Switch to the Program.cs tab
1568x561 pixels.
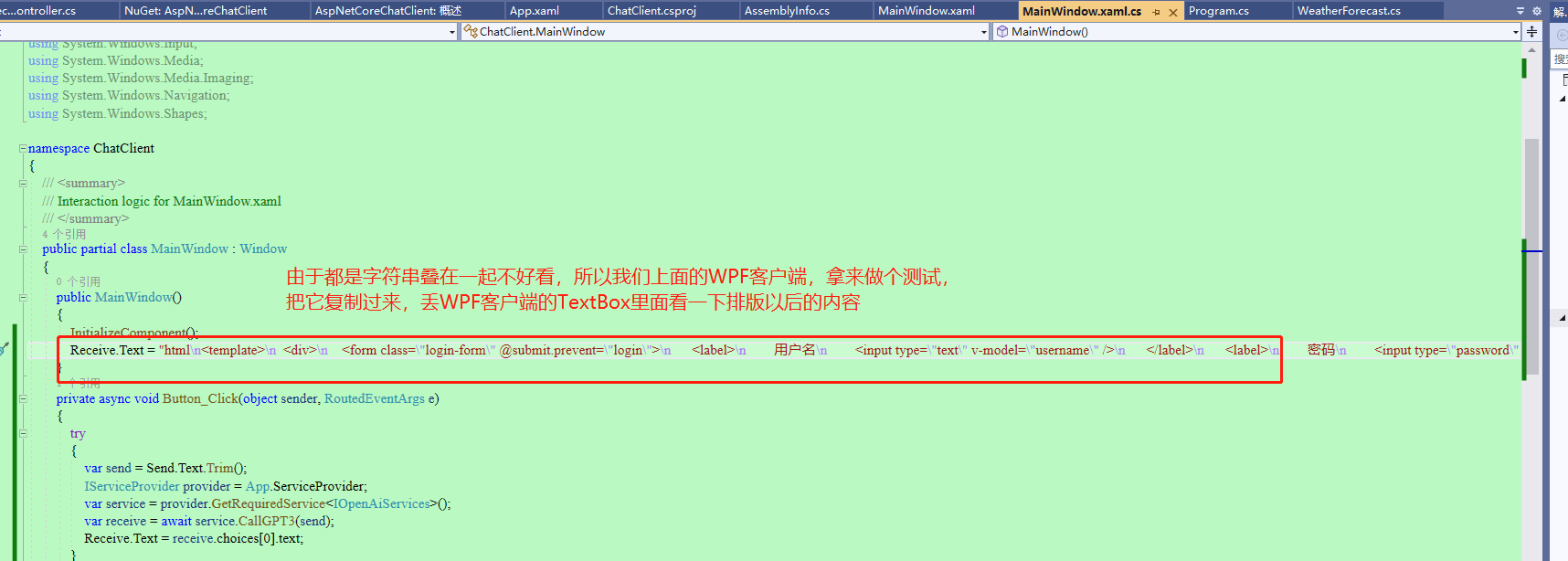(x=1218, y=11)
